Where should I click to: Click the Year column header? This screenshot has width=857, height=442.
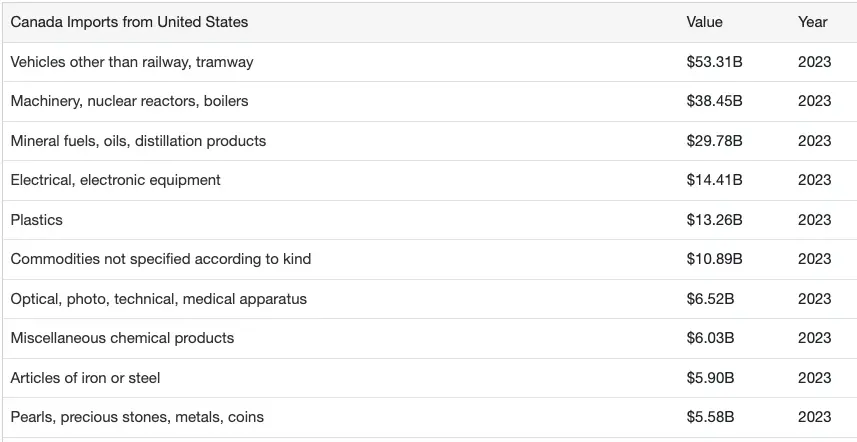pos(812,22)
